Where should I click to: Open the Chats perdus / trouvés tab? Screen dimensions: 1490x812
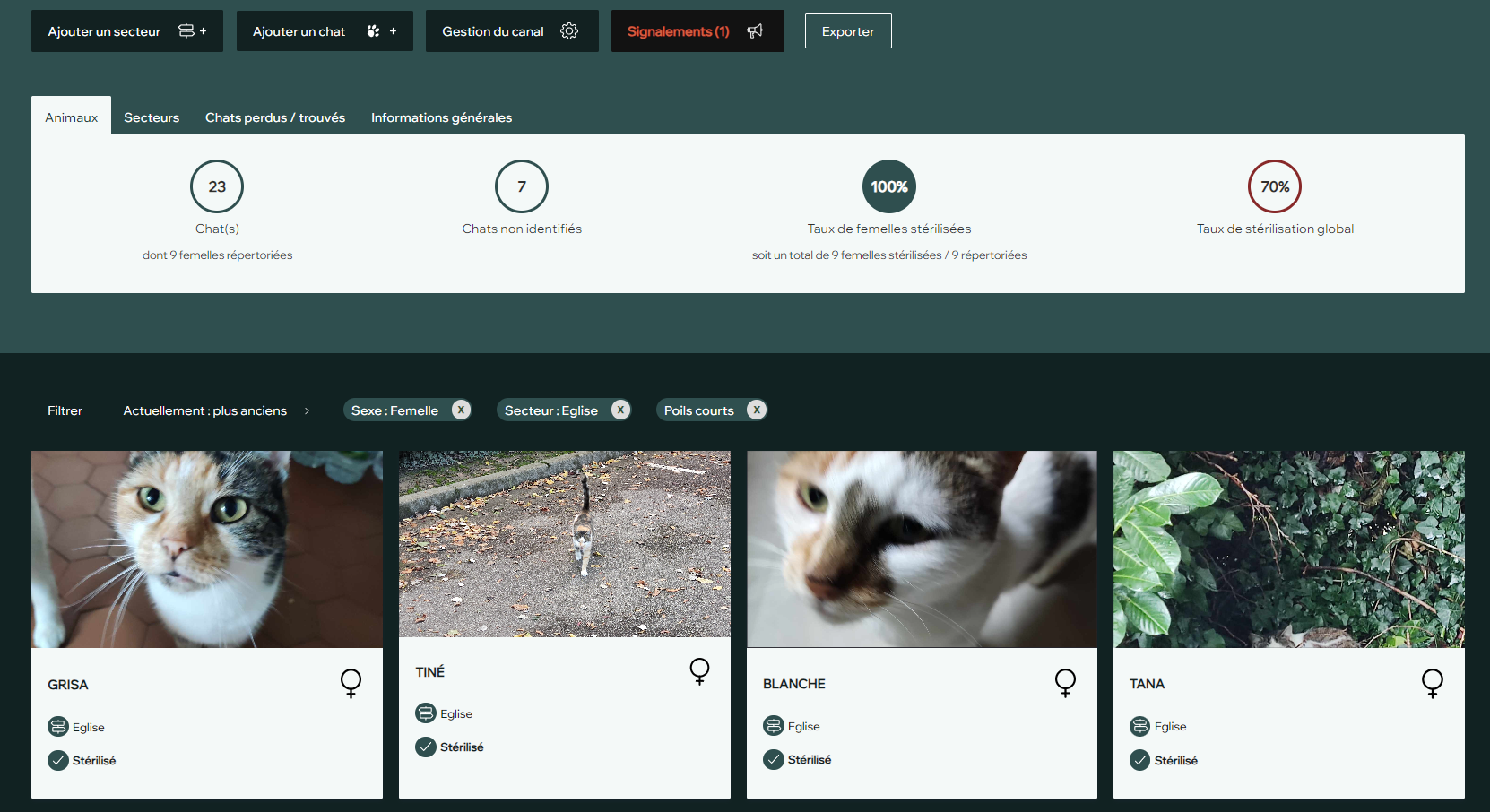coord(275,117)
